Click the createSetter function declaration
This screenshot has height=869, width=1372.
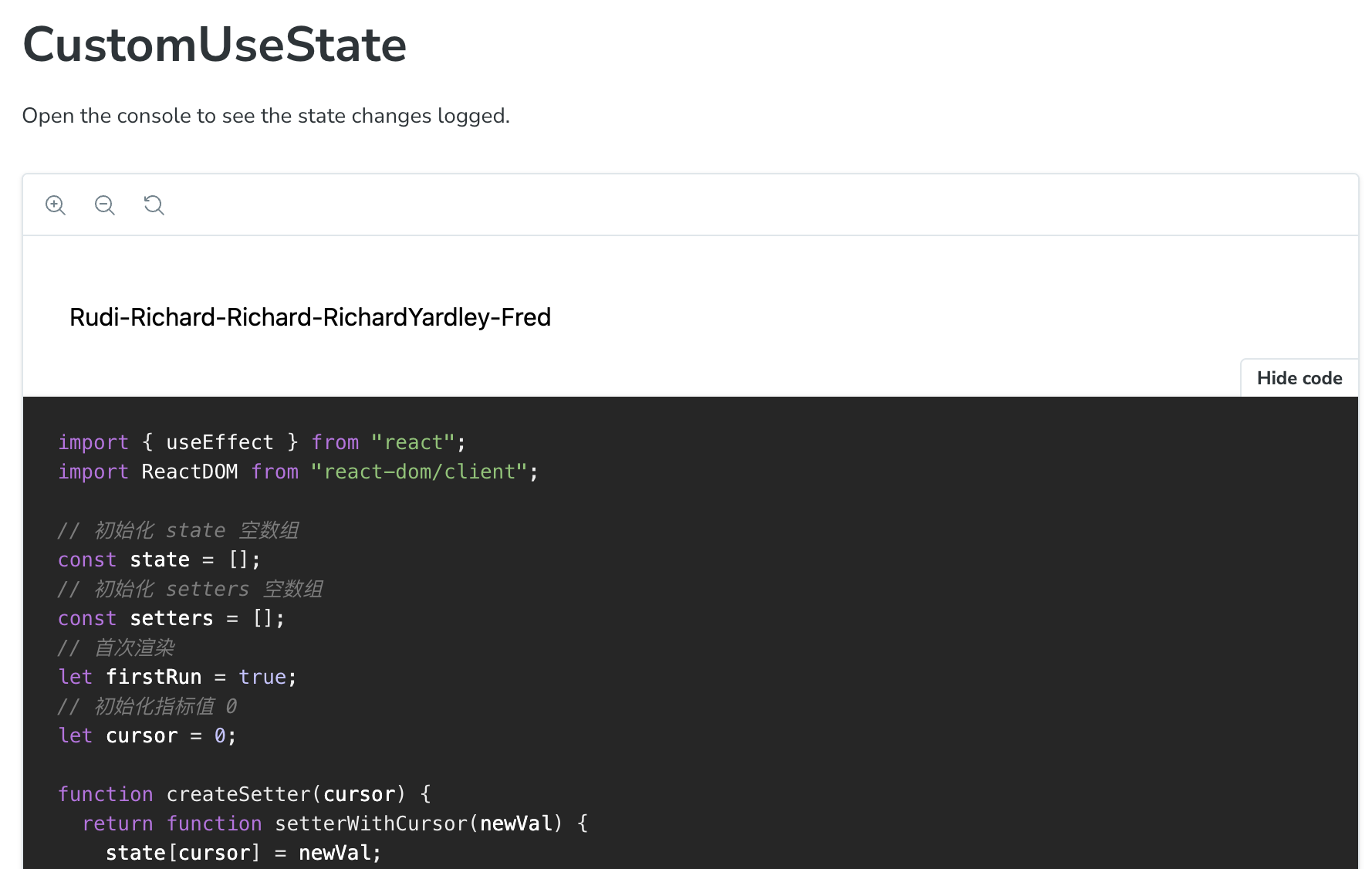tap(245, 794)
